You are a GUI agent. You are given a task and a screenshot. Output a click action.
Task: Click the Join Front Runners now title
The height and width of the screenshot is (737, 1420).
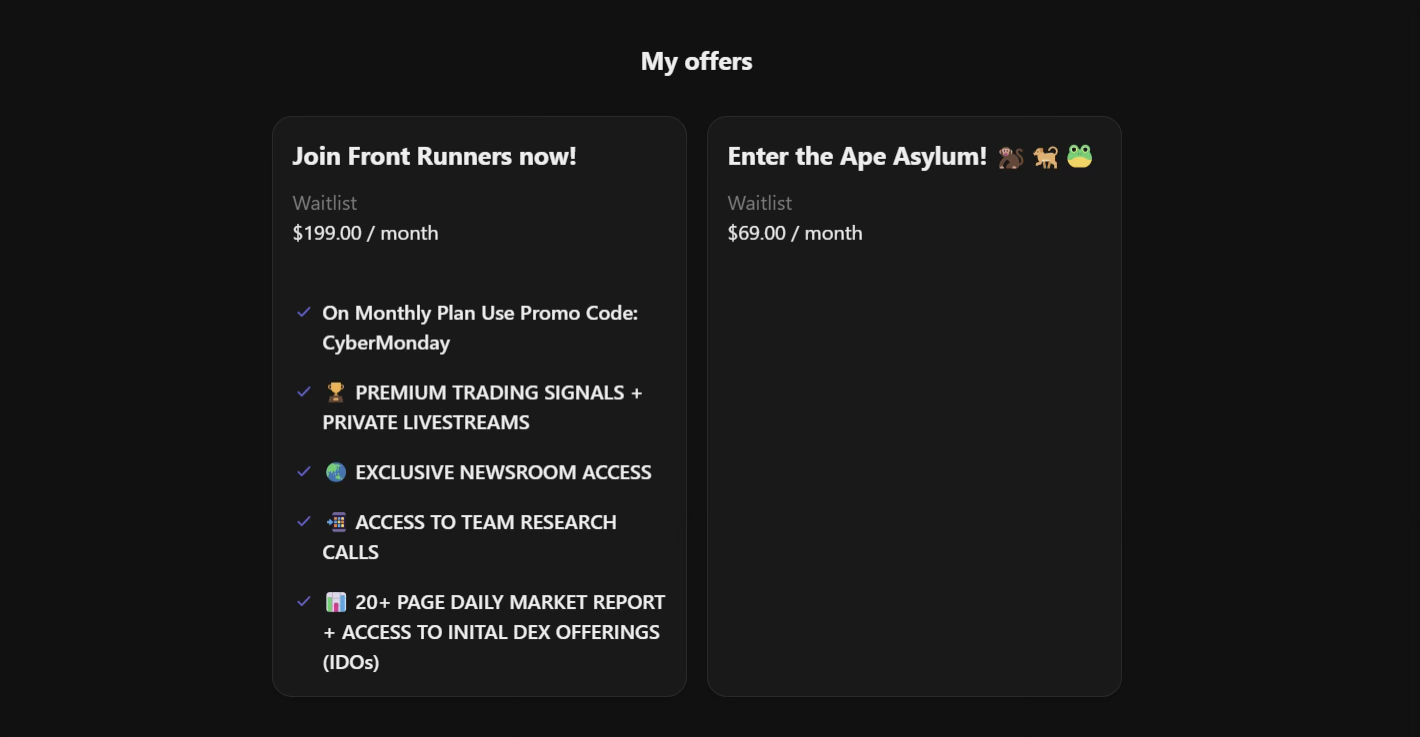click(434, 156)
